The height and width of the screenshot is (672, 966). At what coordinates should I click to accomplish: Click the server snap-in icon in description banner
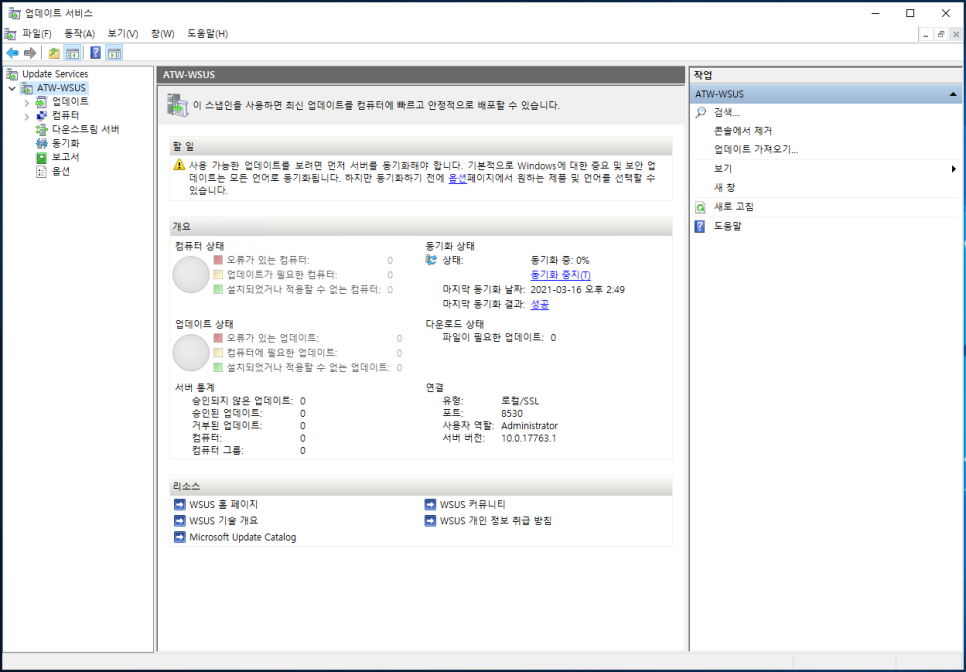tap(177, 105)
